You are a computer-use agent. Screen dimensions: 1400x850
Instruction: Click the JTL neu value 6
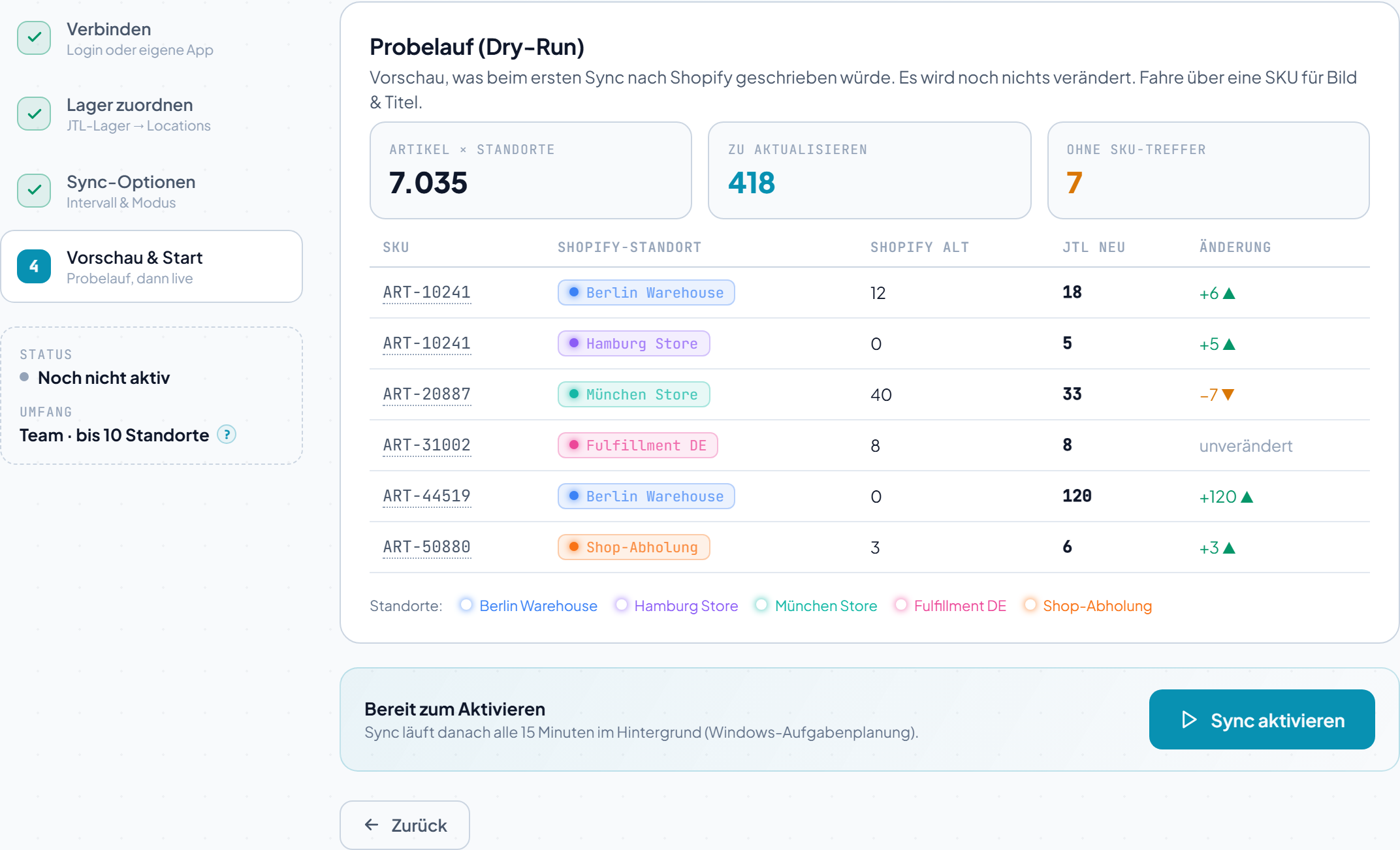pyautogui.click(x=1067, y=547)
